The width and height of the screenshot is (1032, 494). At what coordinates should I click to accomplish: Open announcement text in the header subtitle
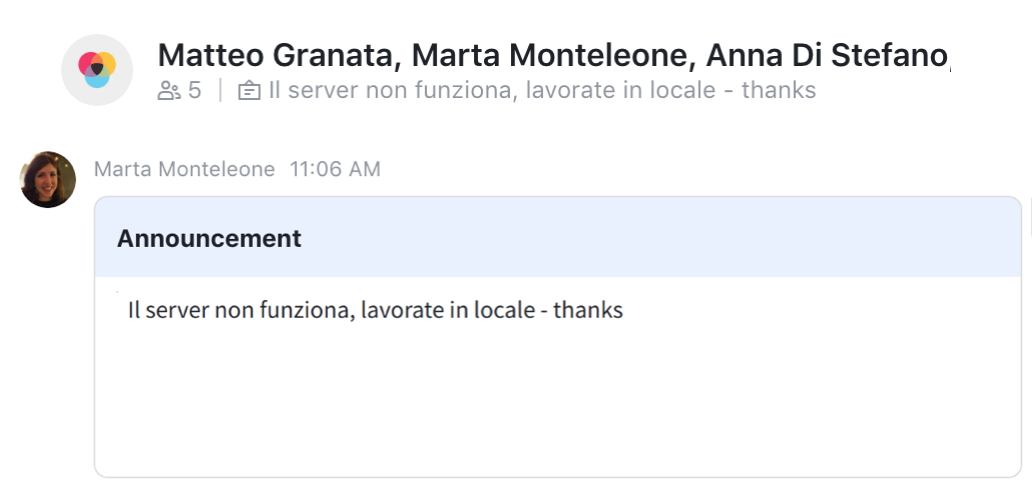coord(542,90)
